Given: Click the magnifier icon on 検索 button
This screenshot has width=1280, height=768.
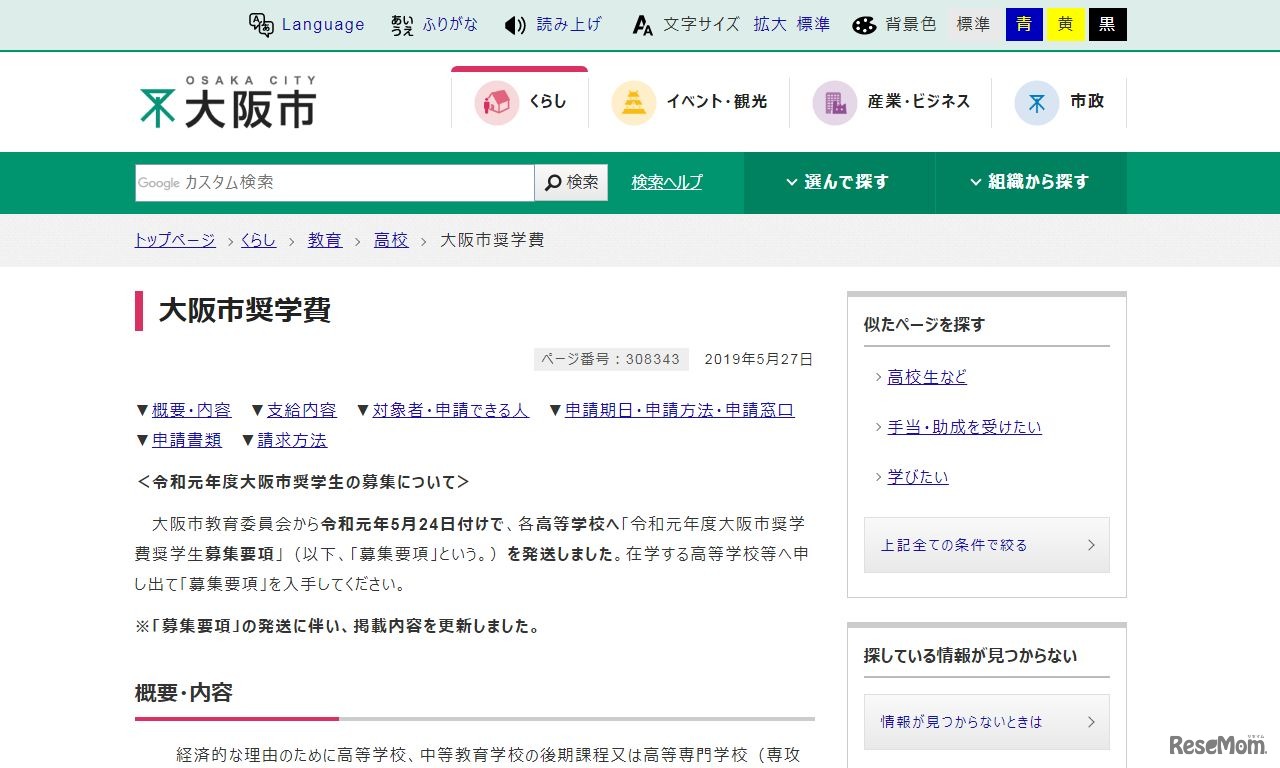Looking at the screenshot, I should pos(553,182).
